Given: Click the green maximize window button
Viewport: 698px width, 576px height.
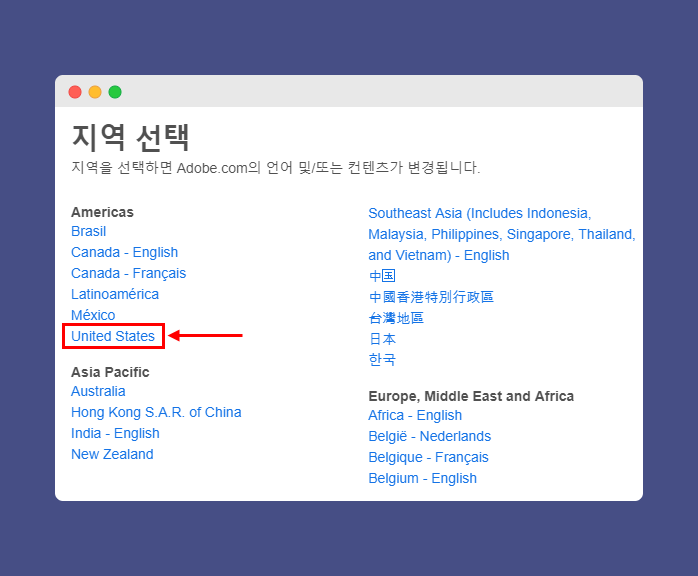Looking at the screenshot, I should pyautogui.click(x=115, y=92).
